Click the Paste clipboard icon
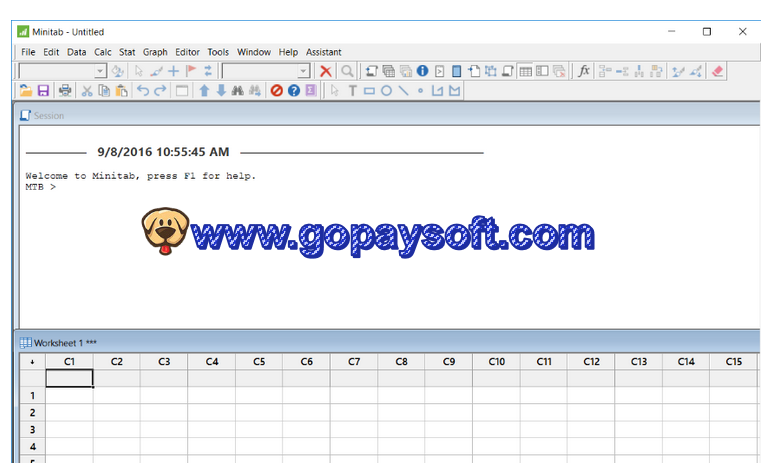Screen dimensions: 784x463 coord(121,90)
